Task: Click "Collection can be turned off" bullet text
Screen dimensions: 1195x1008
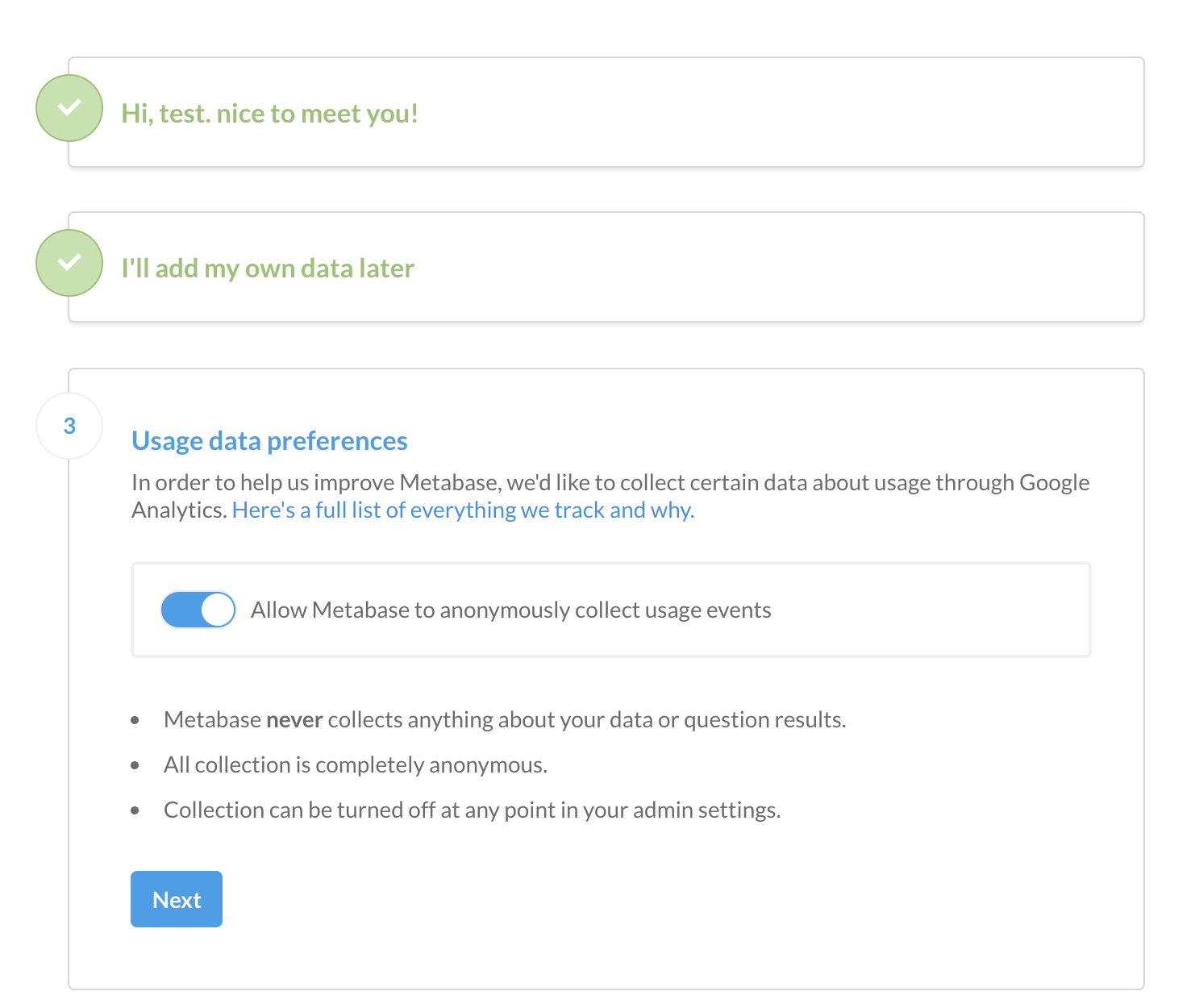Action: point(473,810)
